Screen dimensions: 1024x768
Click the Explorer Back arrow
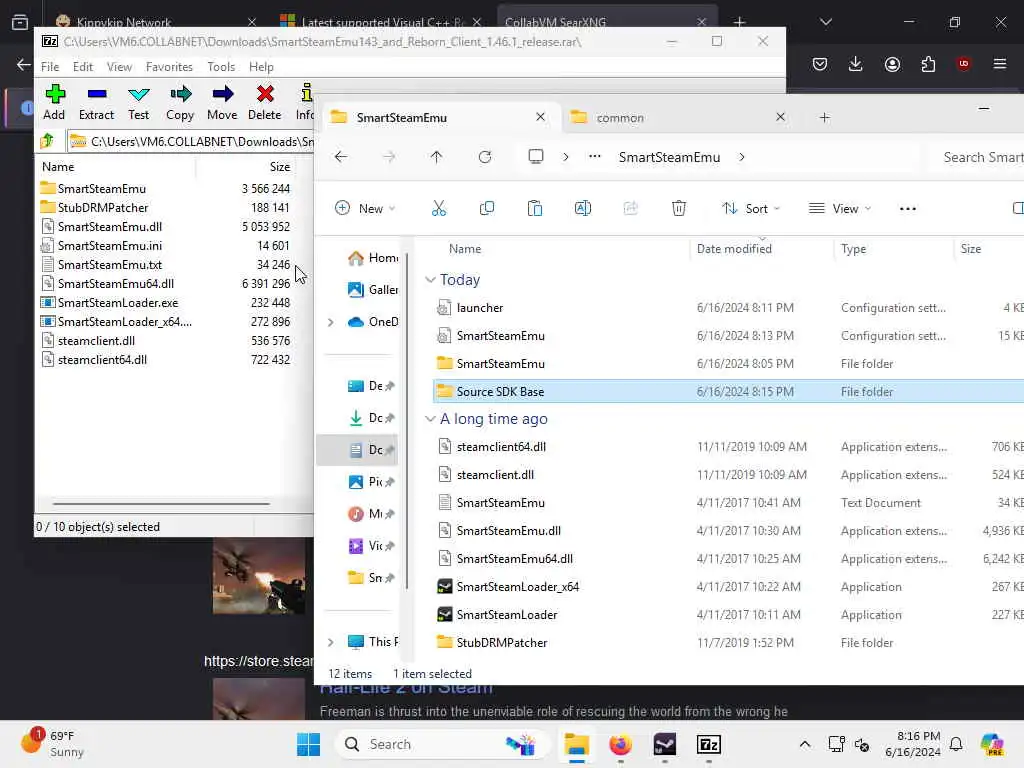tap(341, 157)
